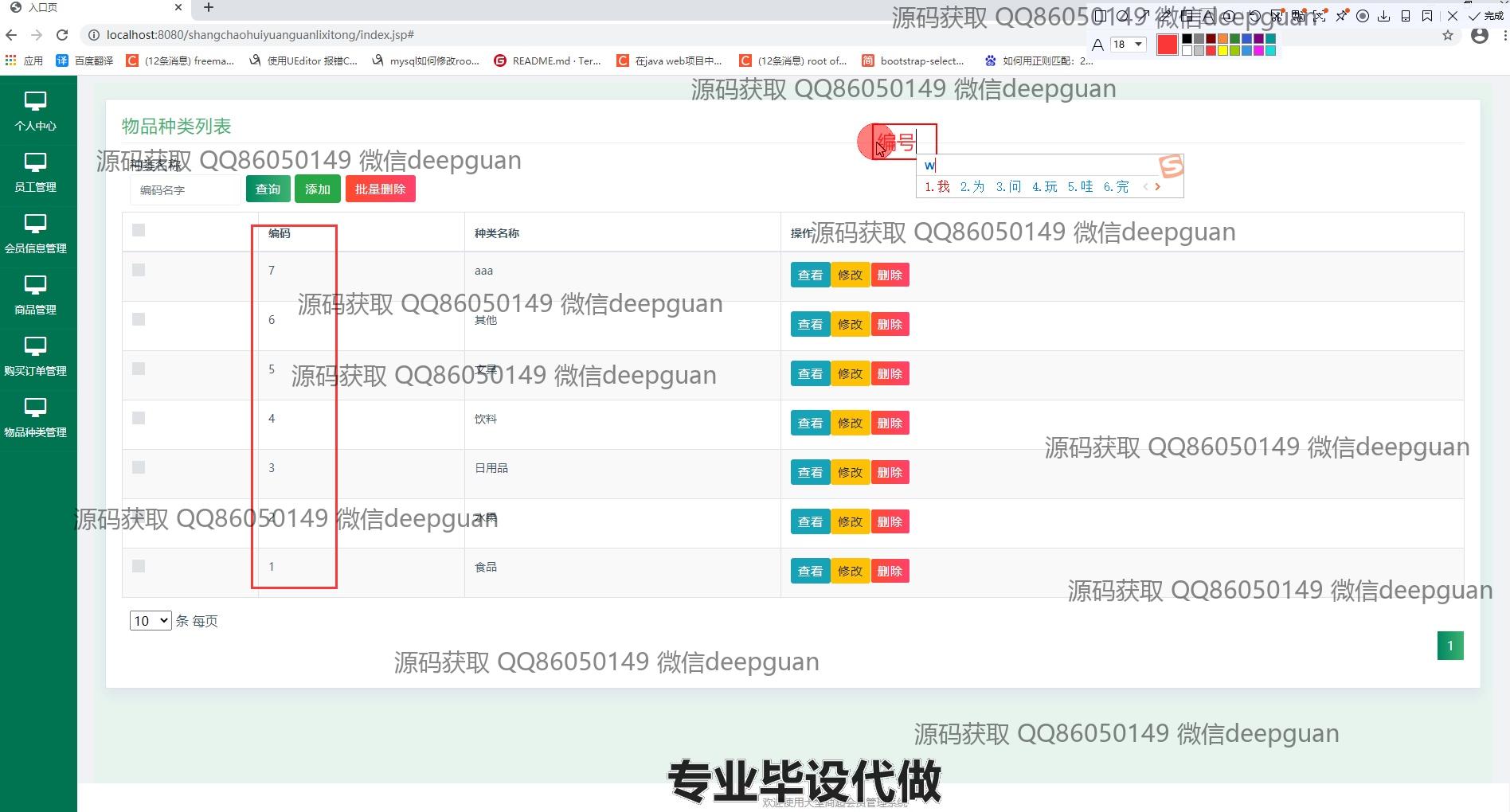The width and height of the screenshot is (1510, 812).
Task: Select the checkbox for the 食品 row
Action: (139, 566)
